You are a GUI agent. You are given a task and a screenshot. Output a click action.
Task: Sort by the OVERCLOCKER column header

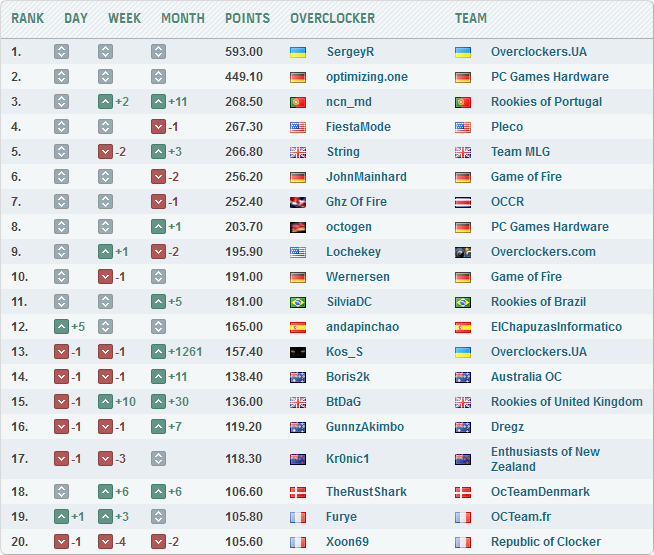point(333,18)
